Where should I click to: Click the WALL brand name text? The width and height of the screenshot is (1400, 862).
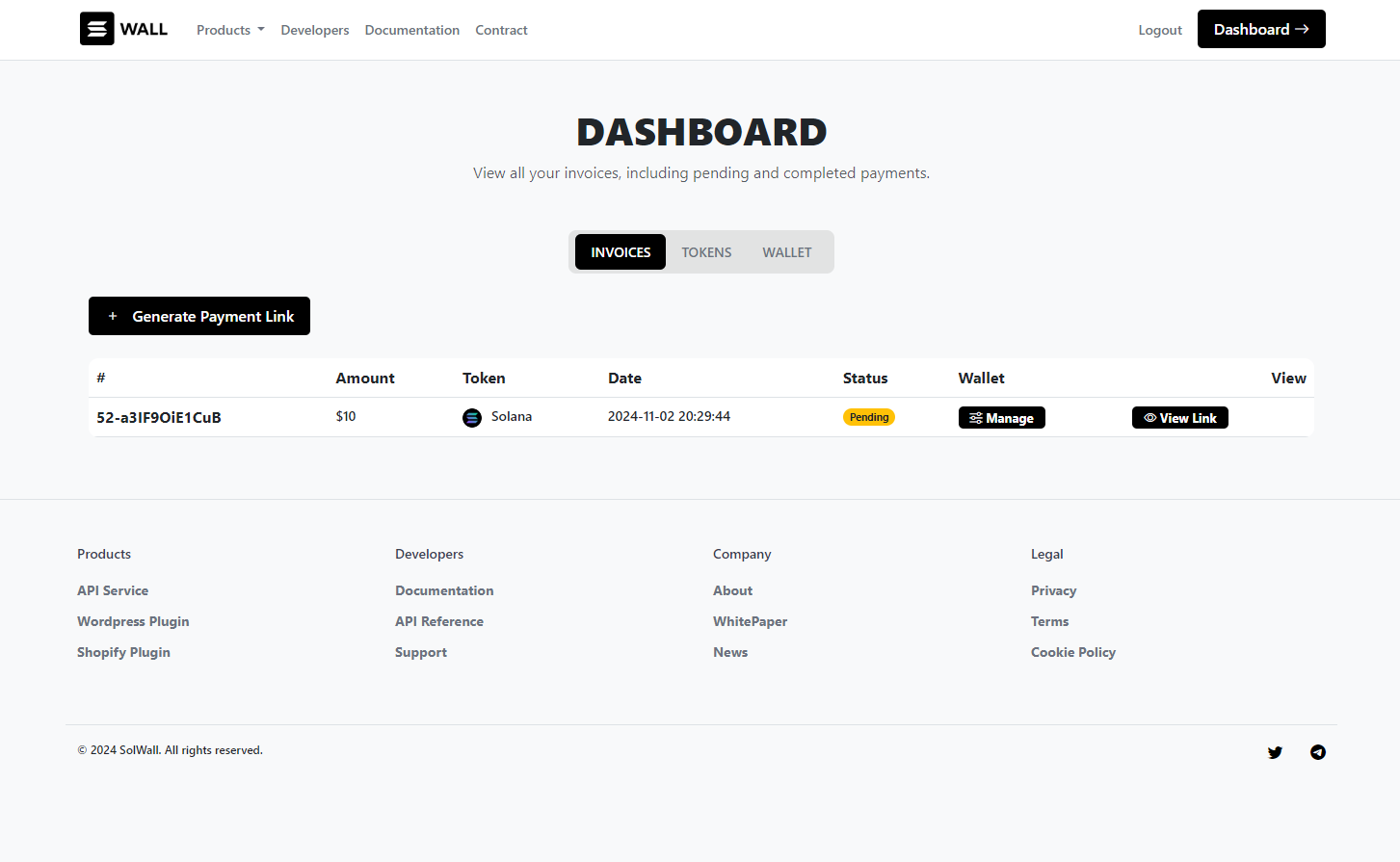point(144,29)
